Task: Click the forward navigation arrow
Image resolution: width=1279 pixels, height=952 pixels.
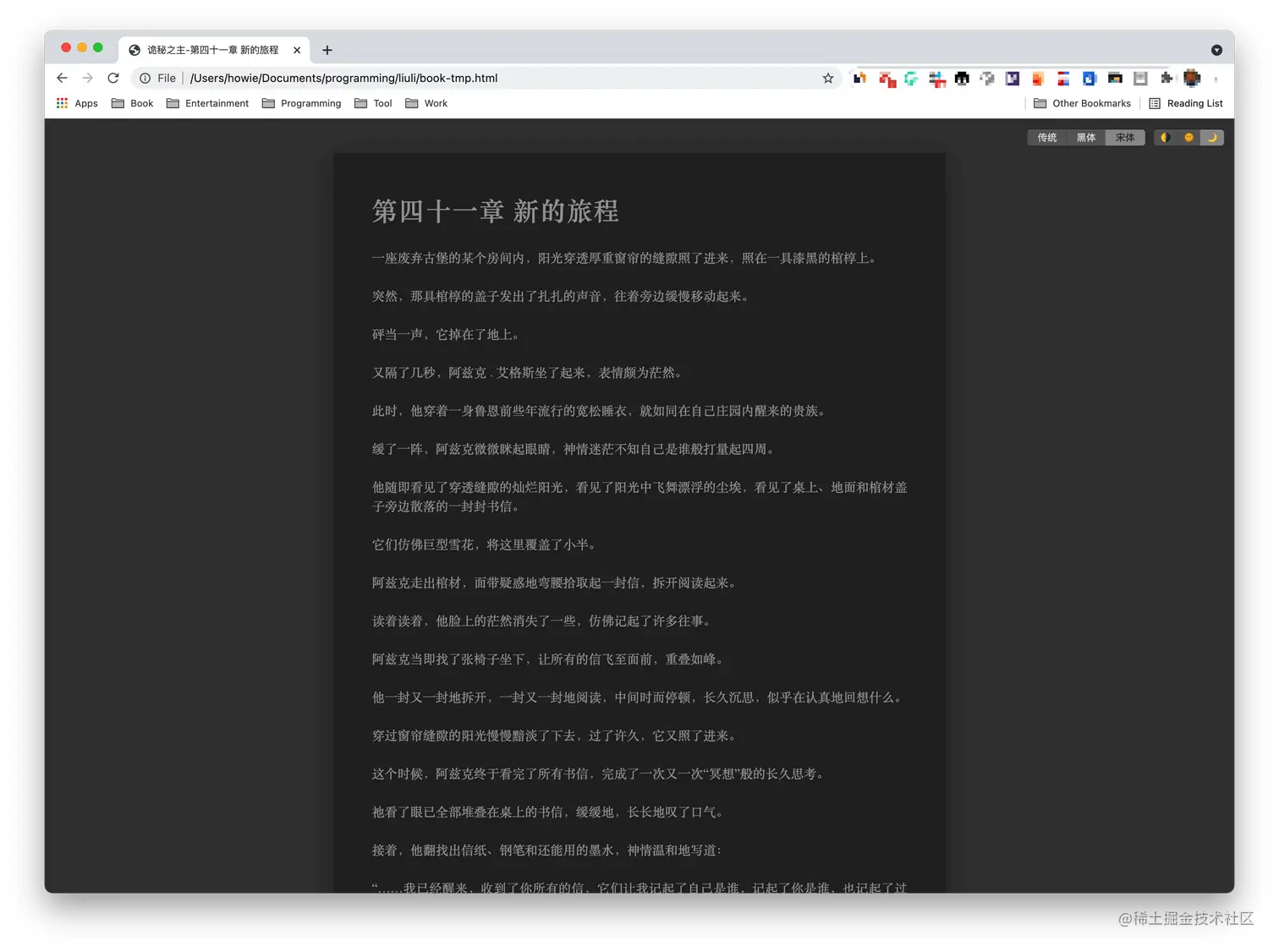Action: tap(87, 78)
